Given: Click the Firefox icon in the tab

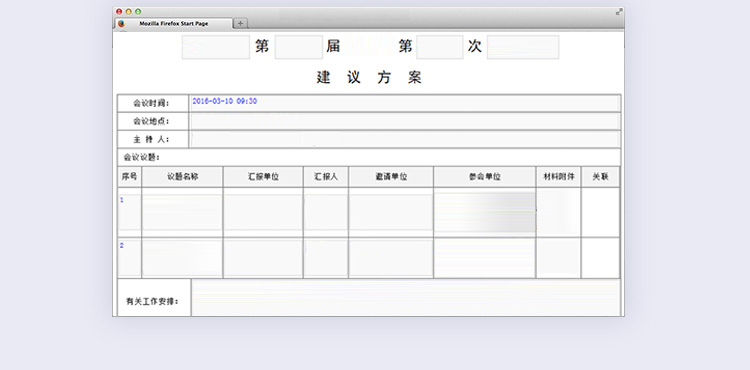Looking at the screenshot, I should click(121, 23).
